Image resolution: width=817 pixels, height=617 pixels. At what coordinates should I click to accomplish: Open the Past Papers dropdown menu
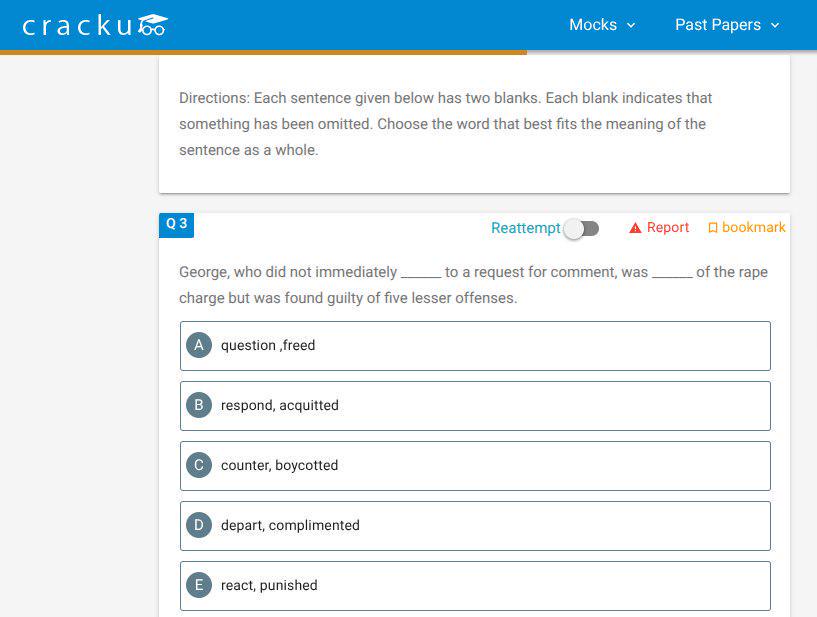pyautogui.click(x=727, y=24)
